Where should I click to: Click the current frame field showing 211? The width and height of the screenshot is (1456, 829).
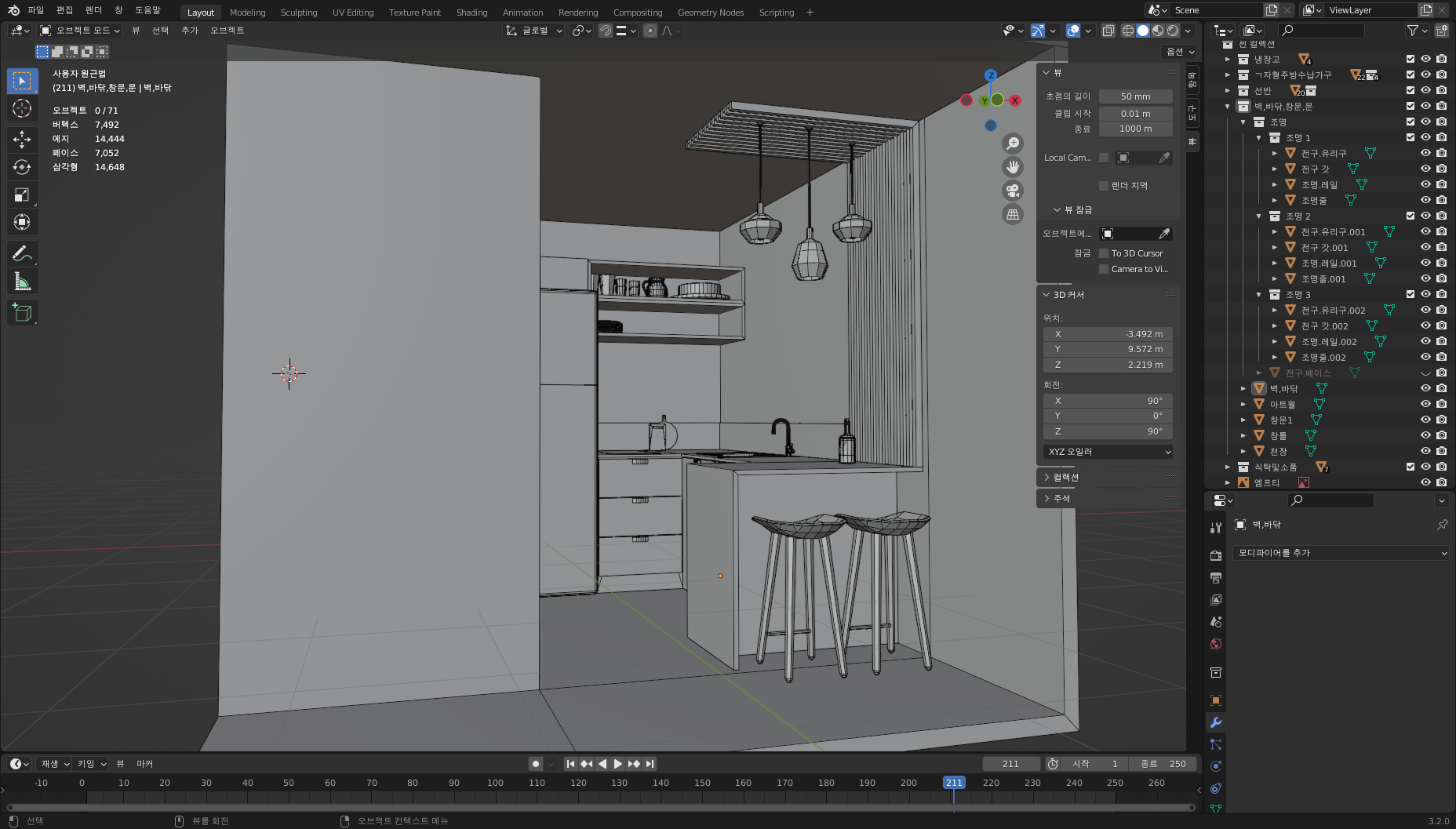(x=1011, y=763)
